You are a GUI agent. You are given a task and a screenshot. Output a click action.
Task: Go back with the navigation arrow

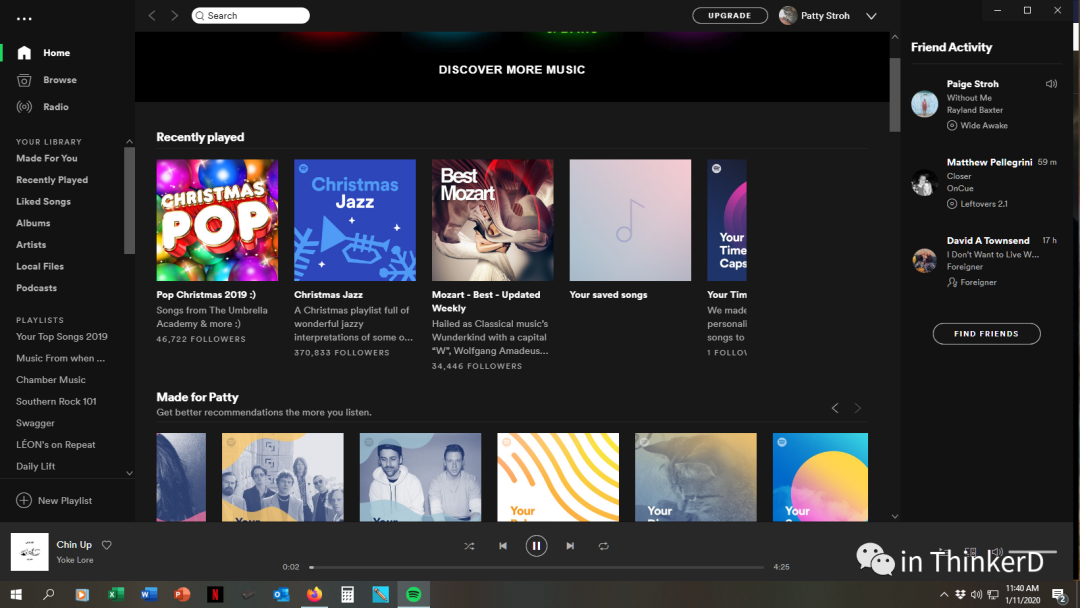152,15
